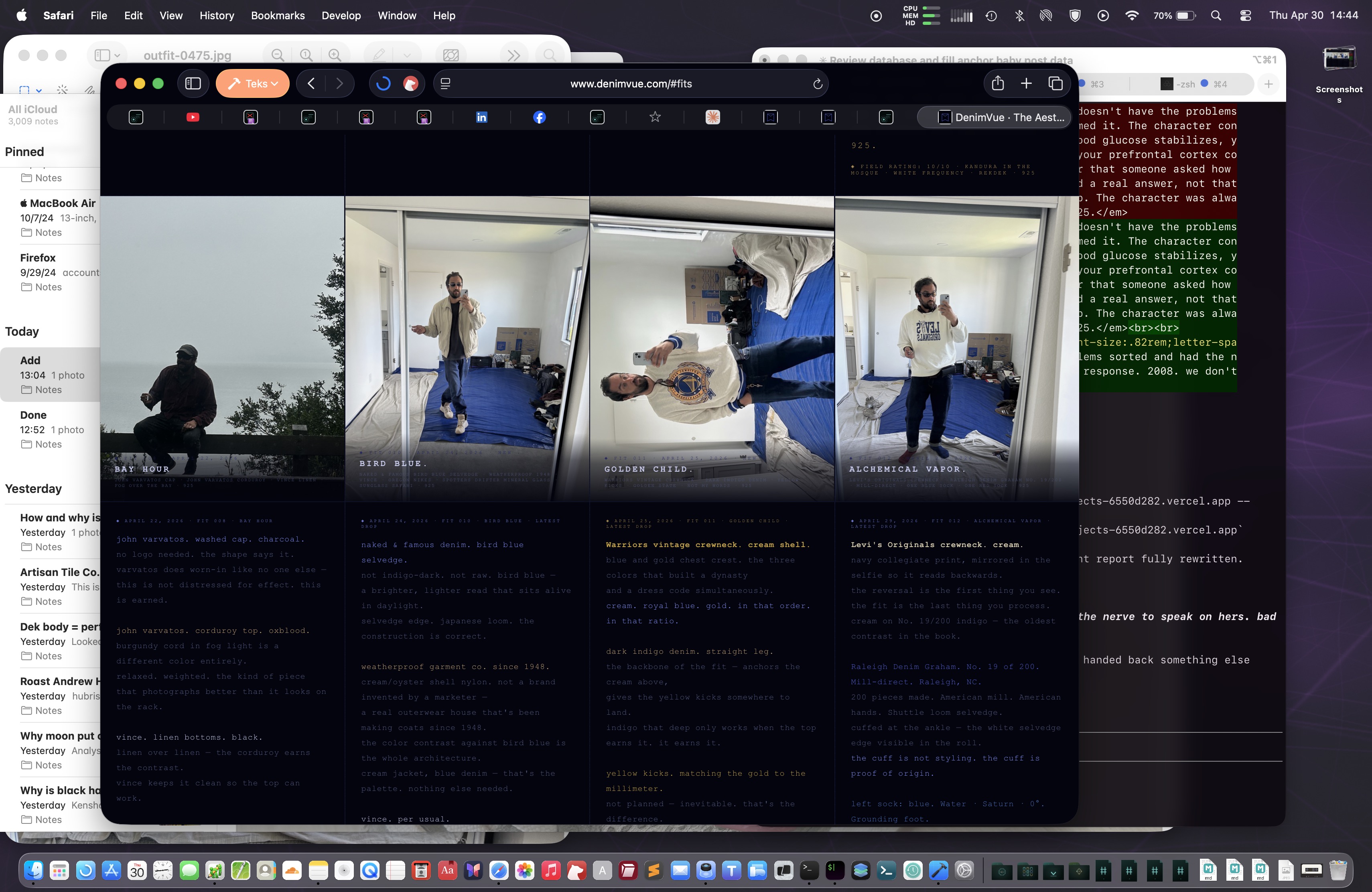Select the DenimVue · The Aest... tab

[994, 118]
